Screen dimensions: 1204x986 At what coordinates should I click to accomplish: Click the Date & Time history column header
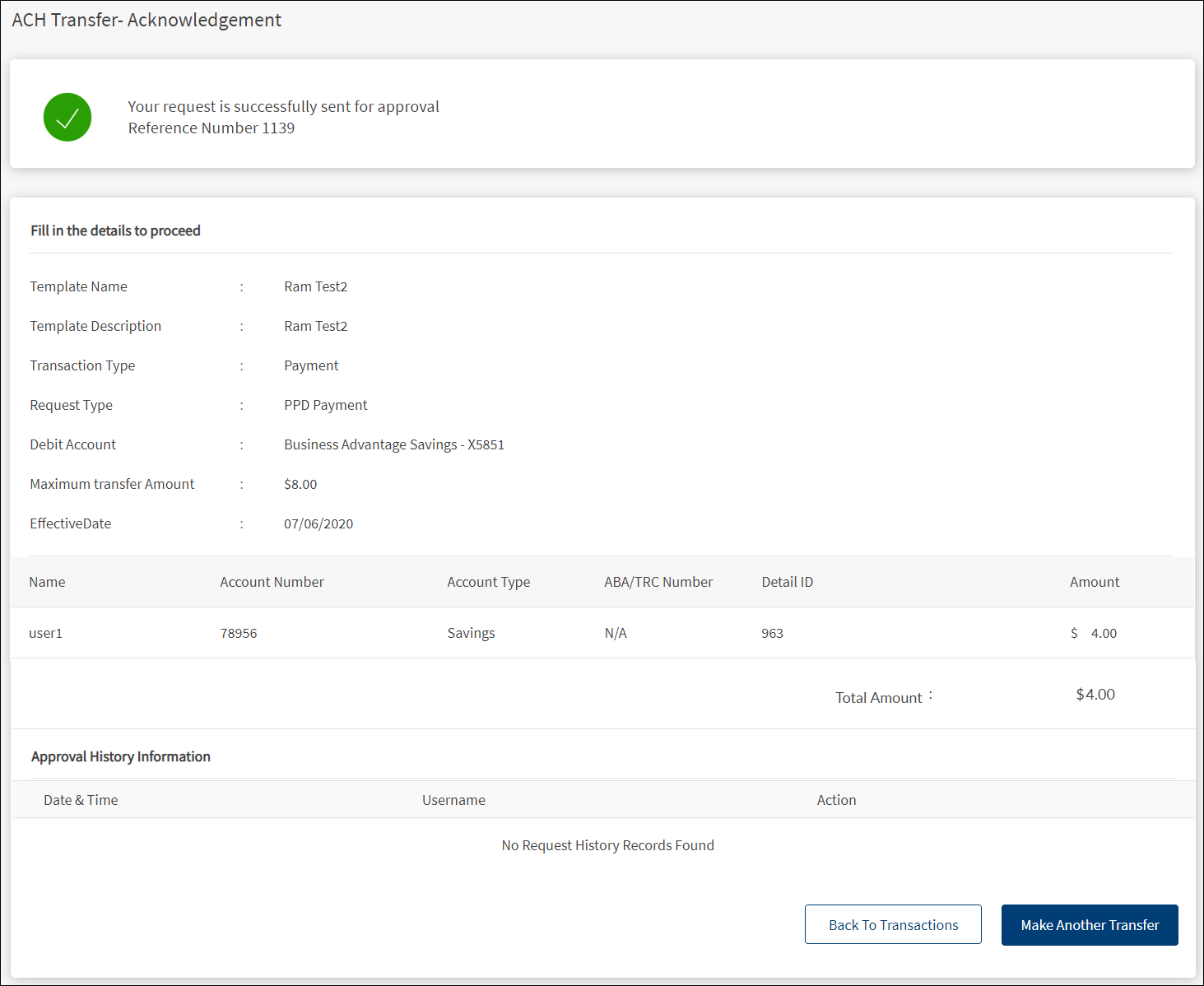[x=81, y=800]
